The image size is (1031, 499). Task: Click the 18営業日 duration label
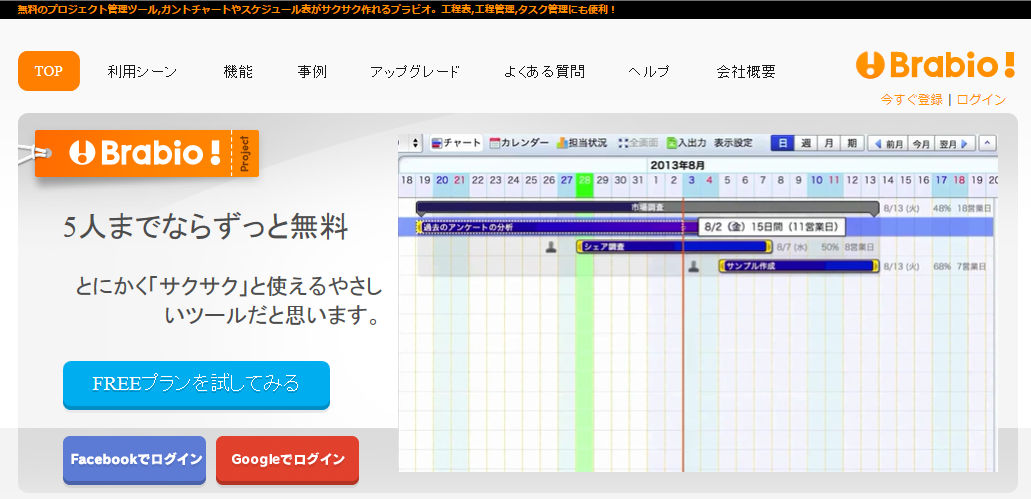pos(975,208)
